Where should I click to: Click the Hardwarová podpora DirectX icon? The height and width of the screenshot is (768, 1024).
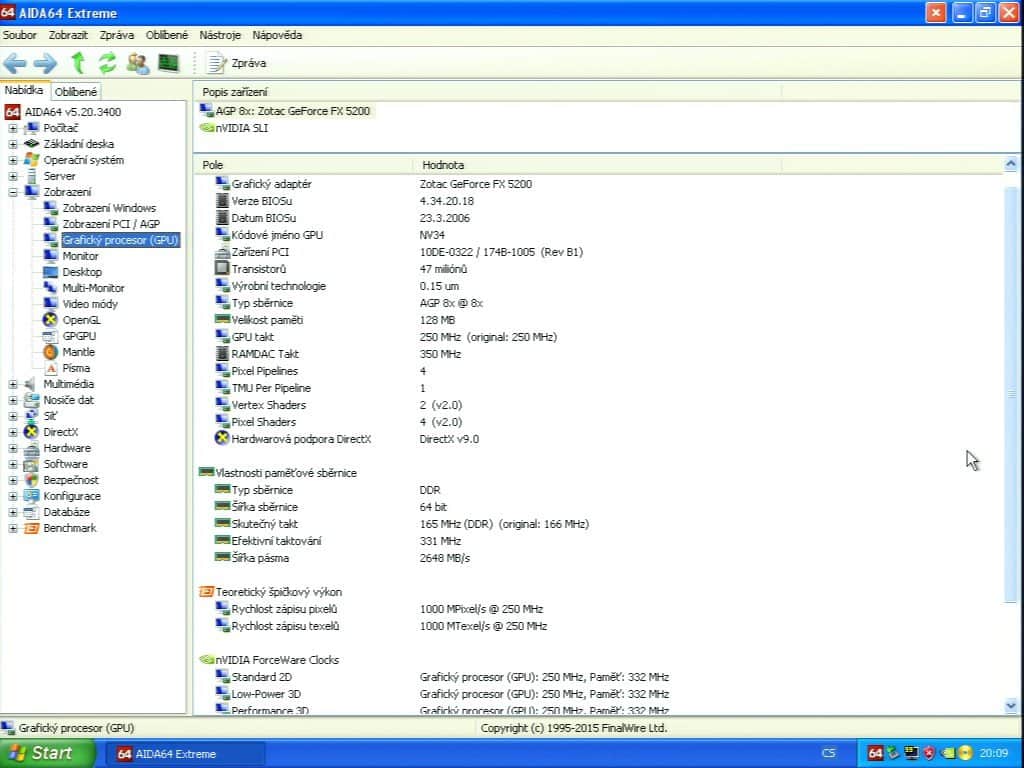coord(222,438)
